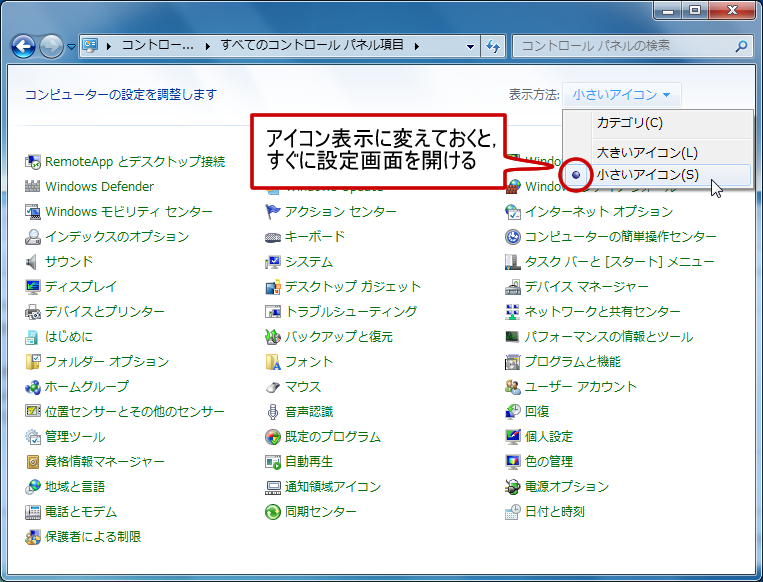Image resolution: width=763 pixels, height=582 pixels.
Task: Click the Control Panel icon in address bar
Action: pyautogui.click(x=90, y=46)
